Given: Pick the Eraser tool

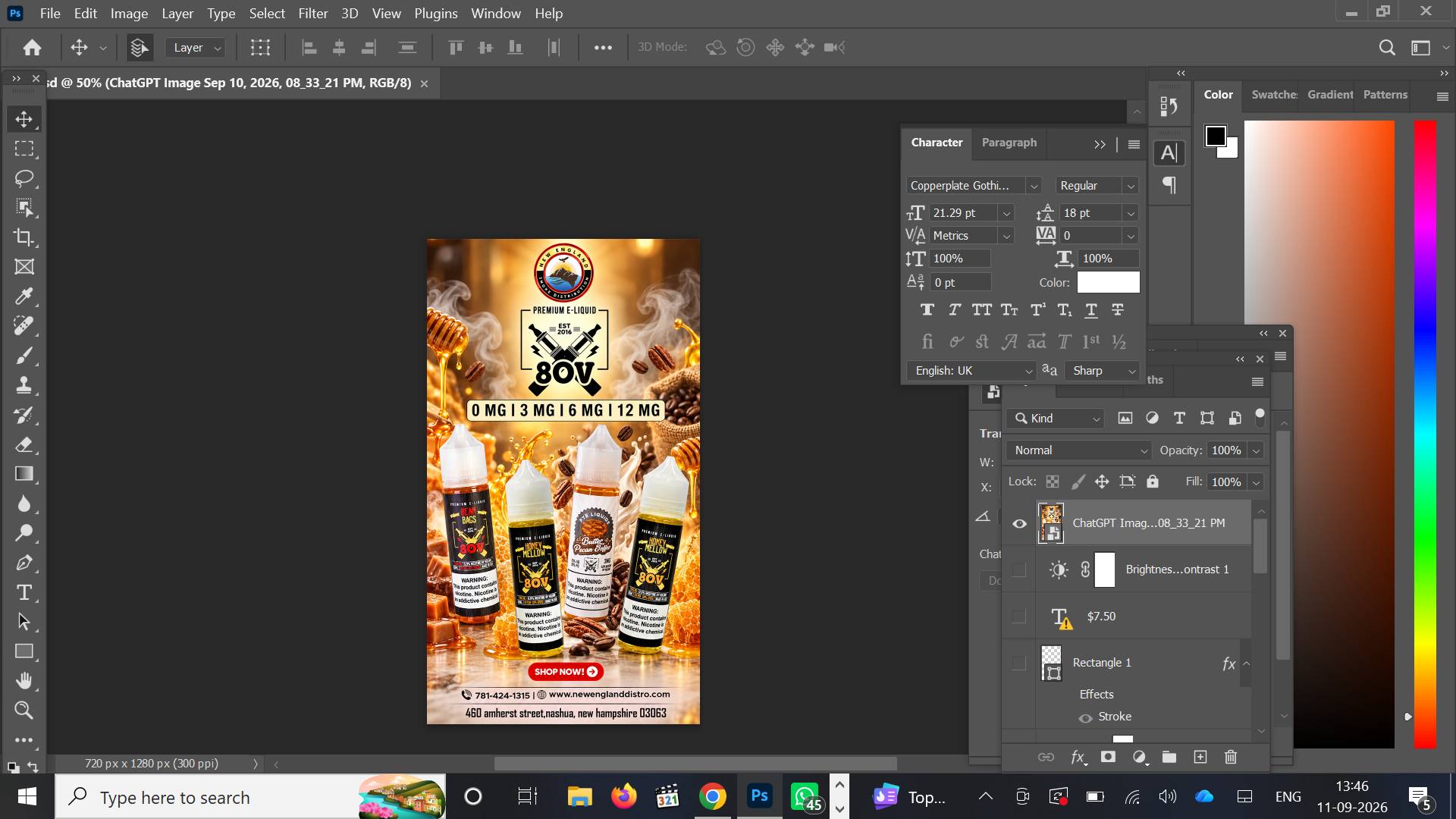Looking at the screenshot, I should 24,444.
